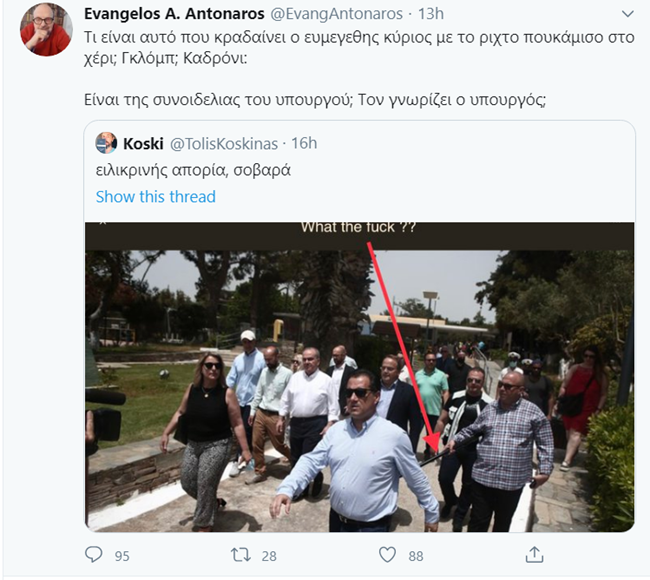Click the reply speech bubble icon
Viewport: 650px width, 580px height.
(93, 555)
